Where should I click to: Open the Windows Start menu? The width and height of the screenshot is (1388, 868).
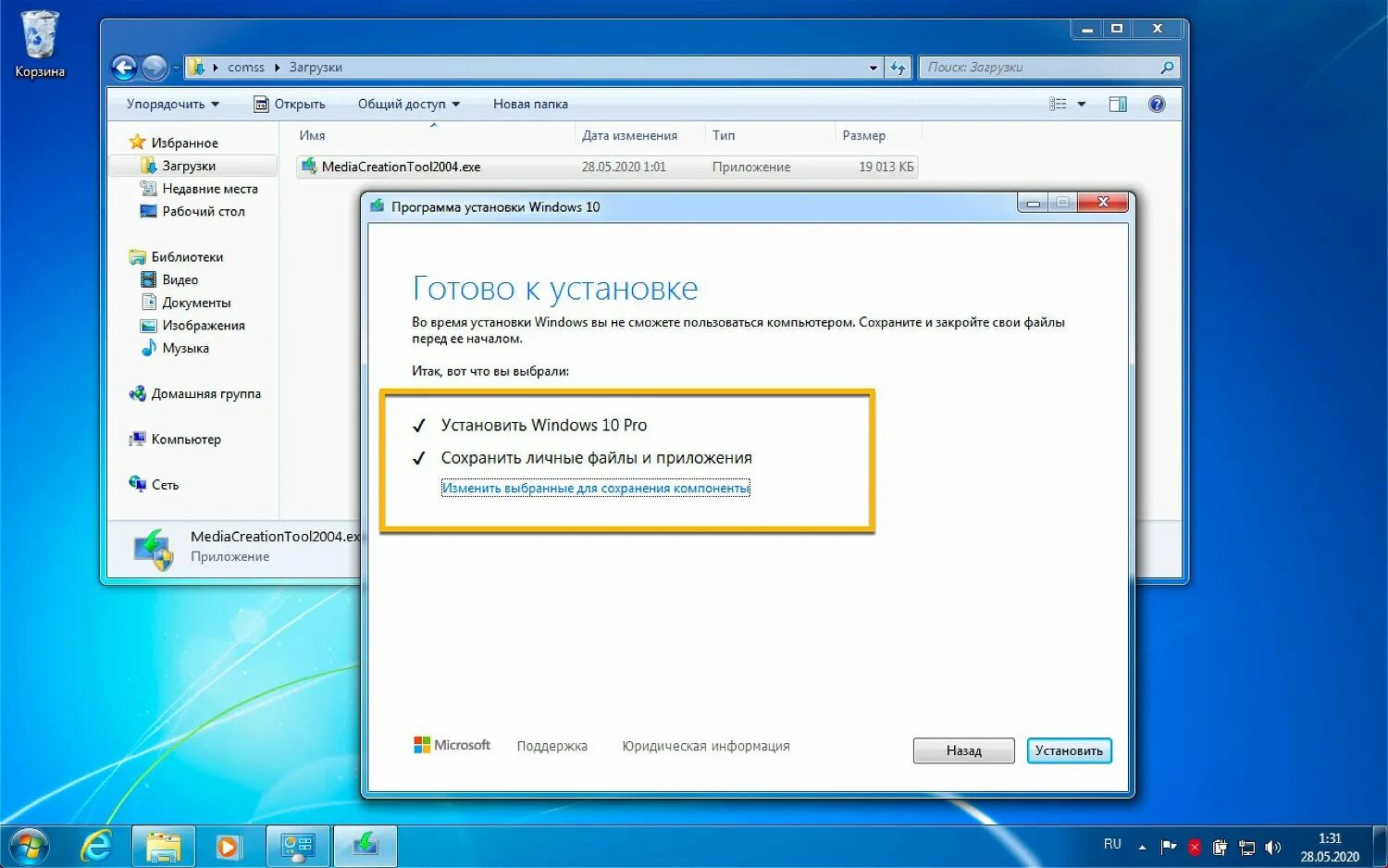pos(29,846)
